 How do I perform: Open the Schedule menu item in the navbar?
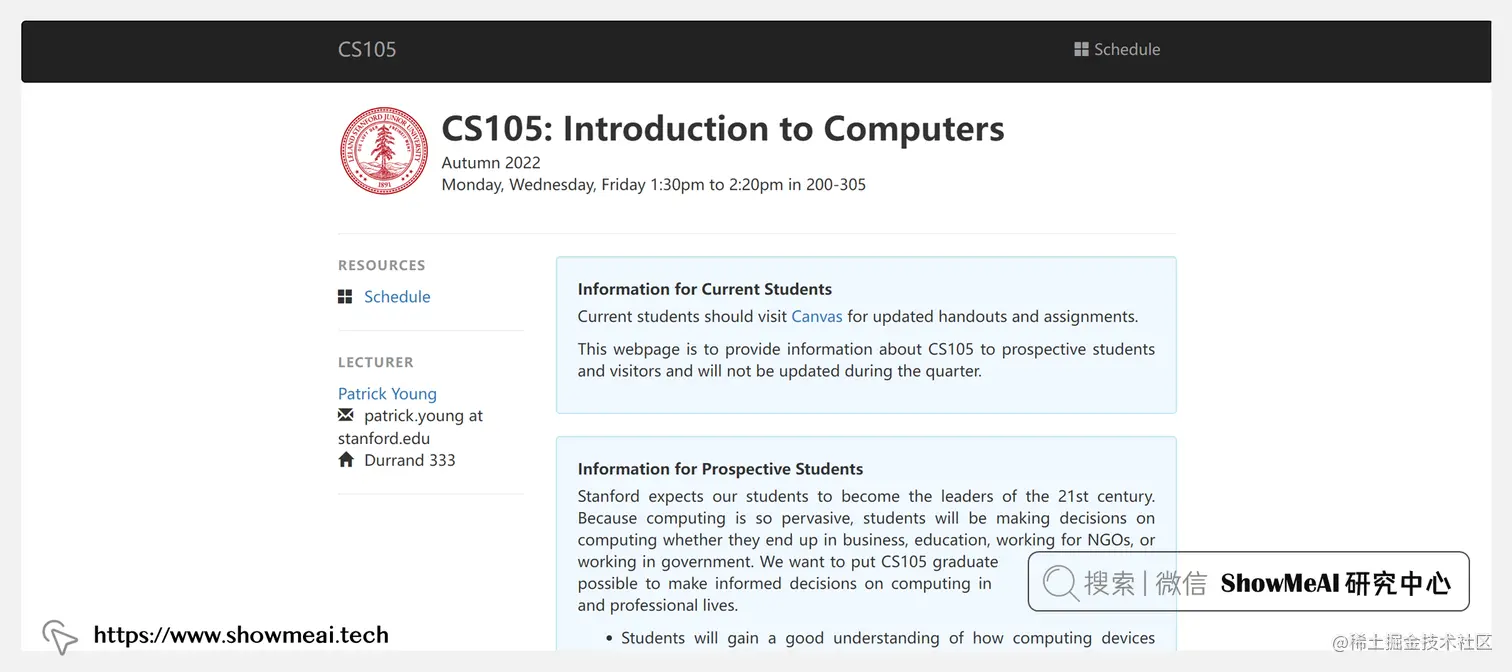pos(1127,48)
